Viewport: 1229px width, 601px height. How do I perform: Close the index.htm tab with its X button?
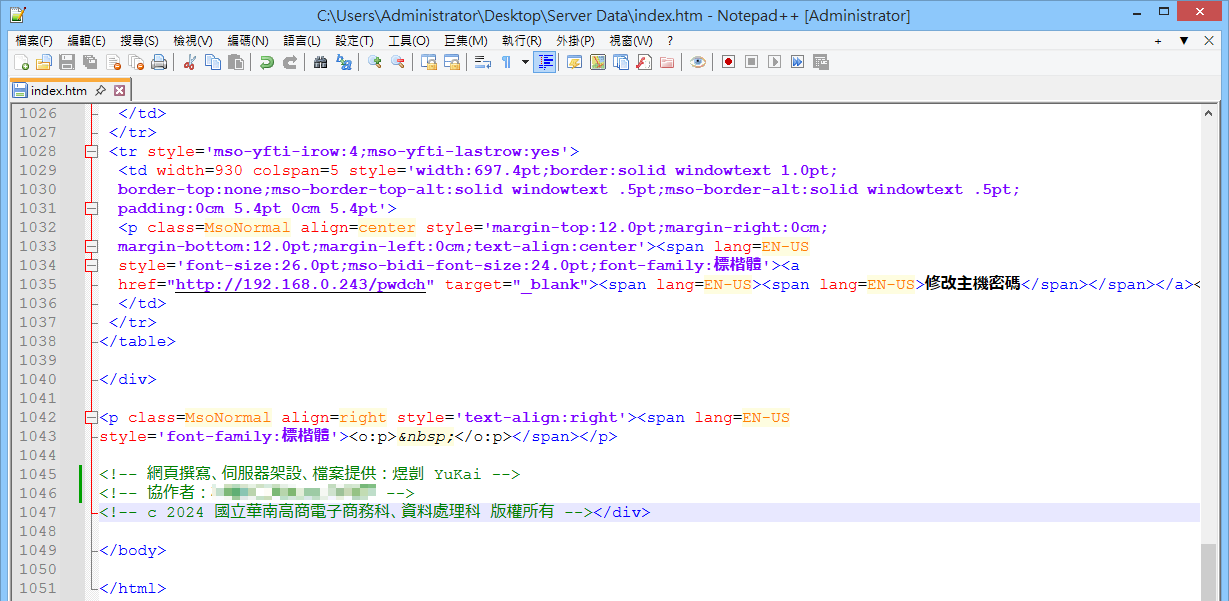click(119, 90)
